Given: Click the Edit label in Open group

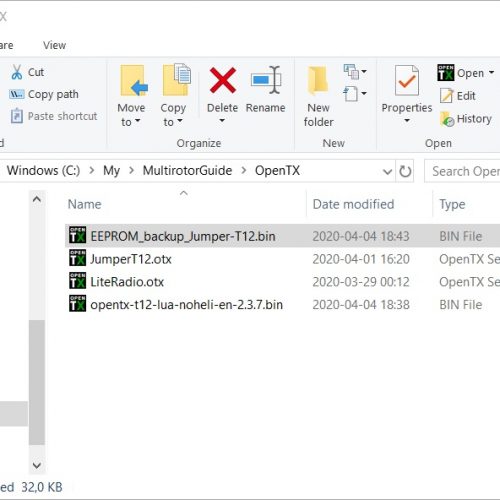Looking at the screenshot, I should (x=466, y=96).
